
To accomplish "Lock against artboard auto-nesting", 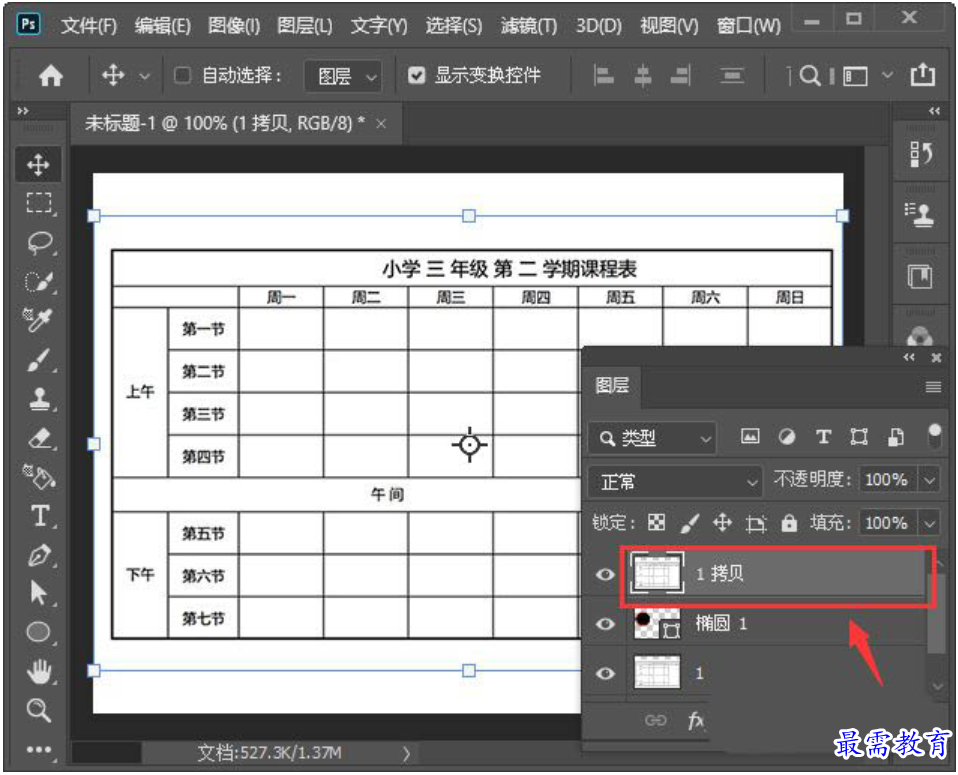I will pos(756,523).
